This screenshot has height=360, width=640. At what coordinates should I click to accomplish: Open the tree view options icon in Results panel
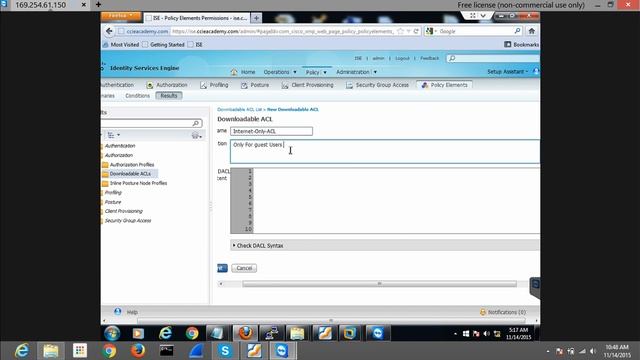tap(113, 135)
